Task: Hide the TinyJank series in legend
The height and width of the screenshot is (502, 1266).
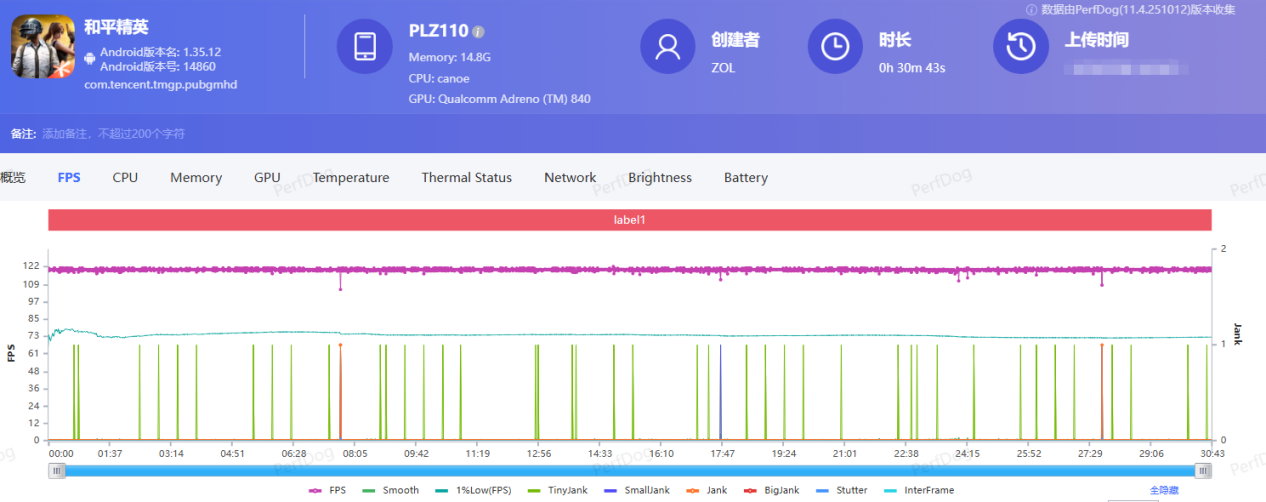Action: pos(558,490)
